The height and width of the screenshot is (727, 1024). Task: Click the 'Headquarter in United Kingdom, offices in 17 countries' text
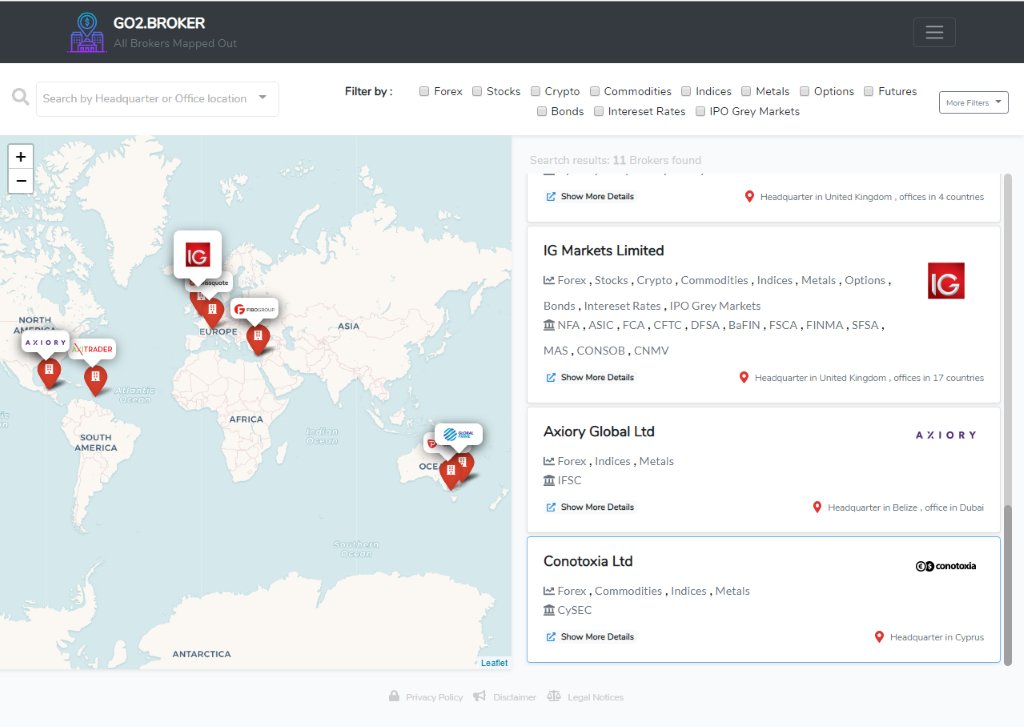[869, 378]
